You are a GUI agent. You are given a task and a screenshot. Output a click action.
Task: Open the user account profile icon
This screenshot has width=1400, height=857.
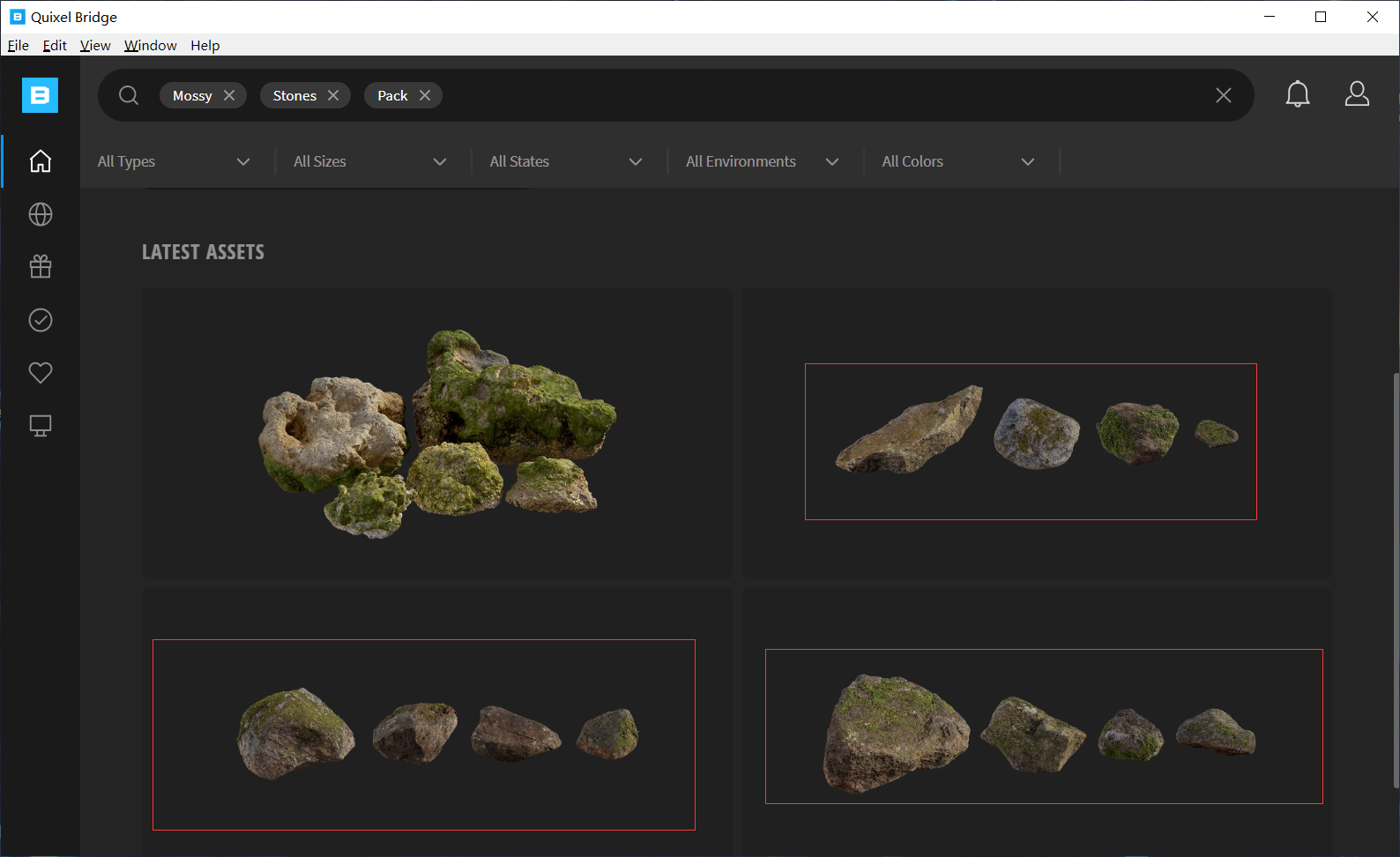[x=1357, y=94]
